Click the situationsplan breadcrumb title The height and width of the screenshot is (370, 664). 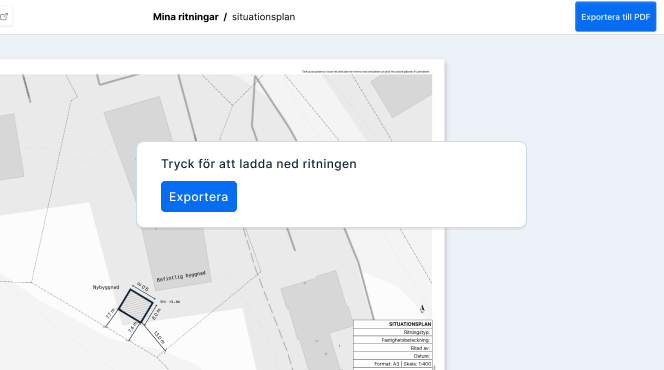263,17
